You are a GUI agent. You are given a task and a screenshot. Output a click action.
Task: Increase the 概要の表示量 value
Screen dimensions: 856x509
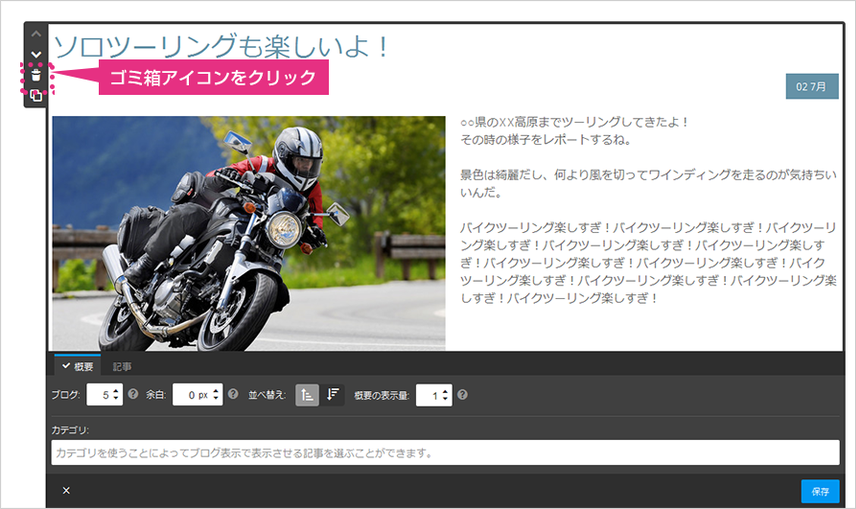[x=445, y=391]
